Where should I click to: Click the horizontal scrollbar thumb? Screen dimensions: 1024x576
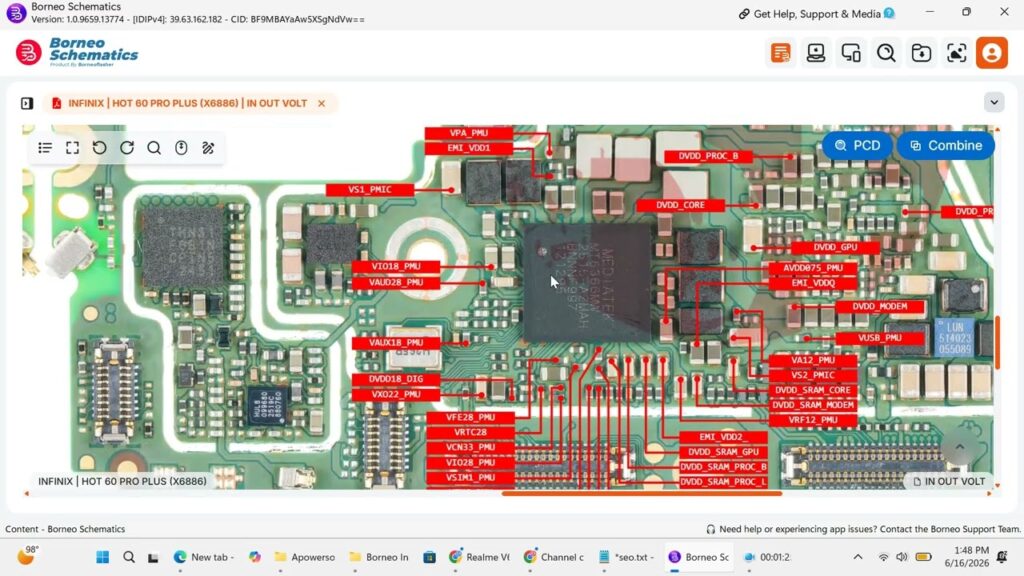pos(641,494)
